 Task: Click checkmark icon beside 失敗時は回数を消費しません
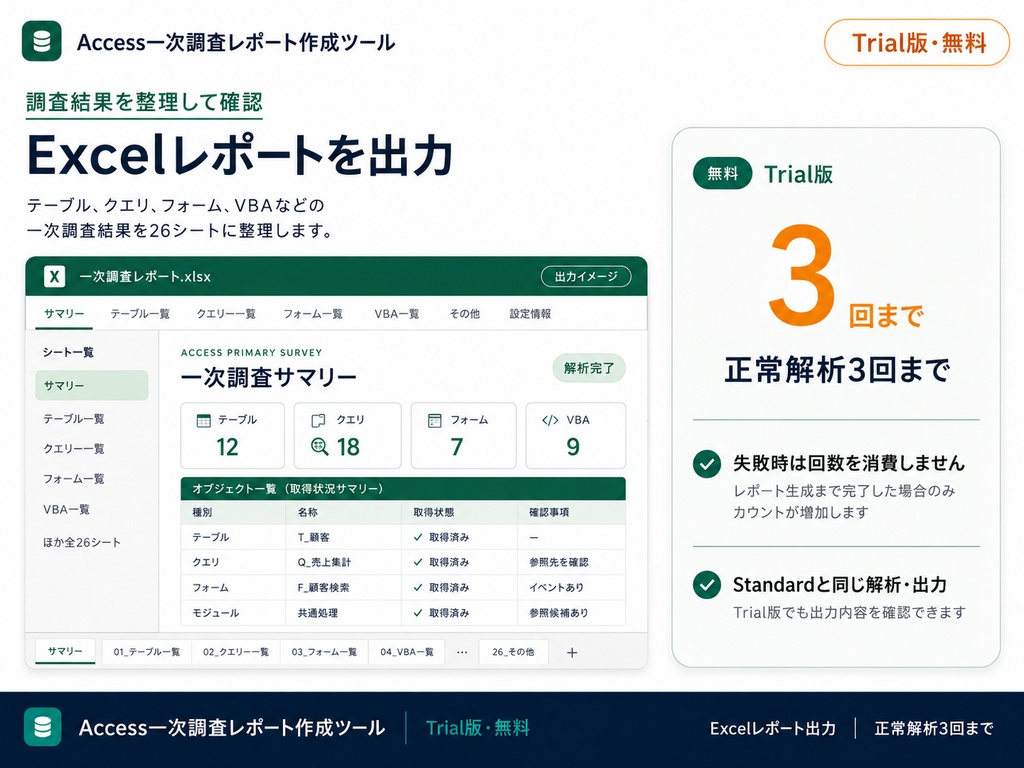click(x=707, y=464)
